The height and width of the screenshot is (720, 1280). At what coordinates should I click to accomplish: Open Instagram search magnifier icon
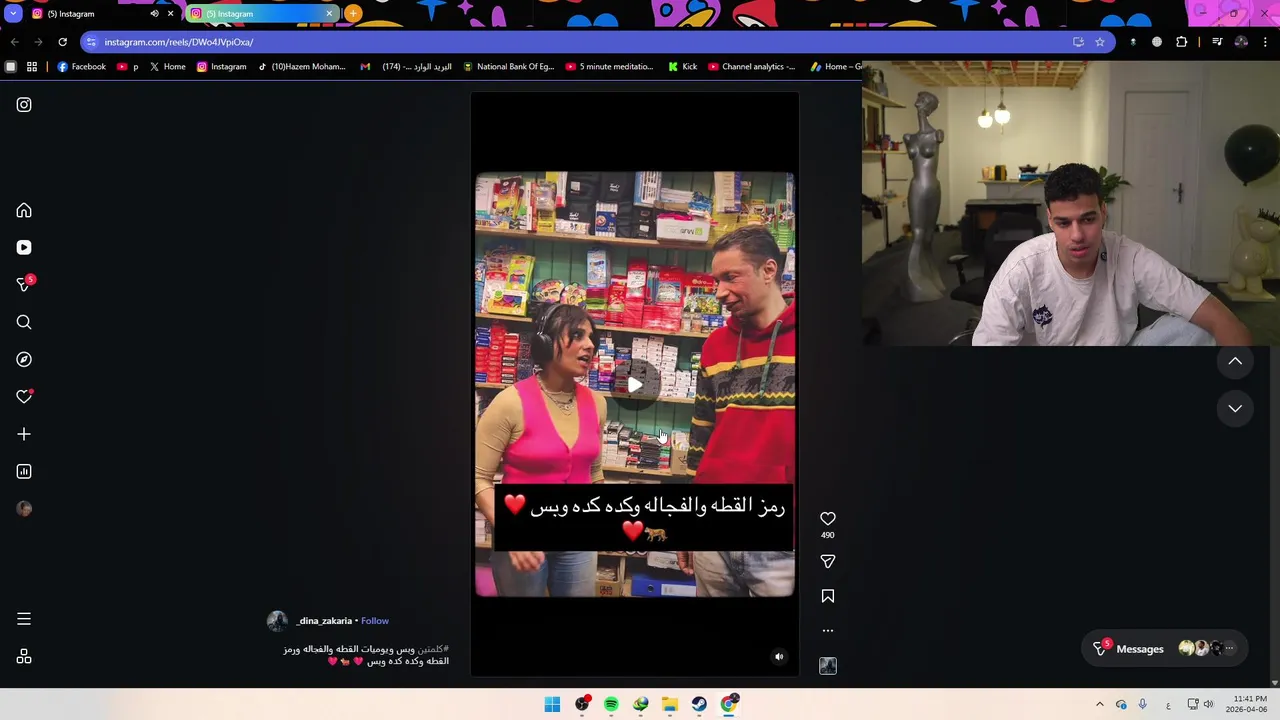[x=24, y=322]
